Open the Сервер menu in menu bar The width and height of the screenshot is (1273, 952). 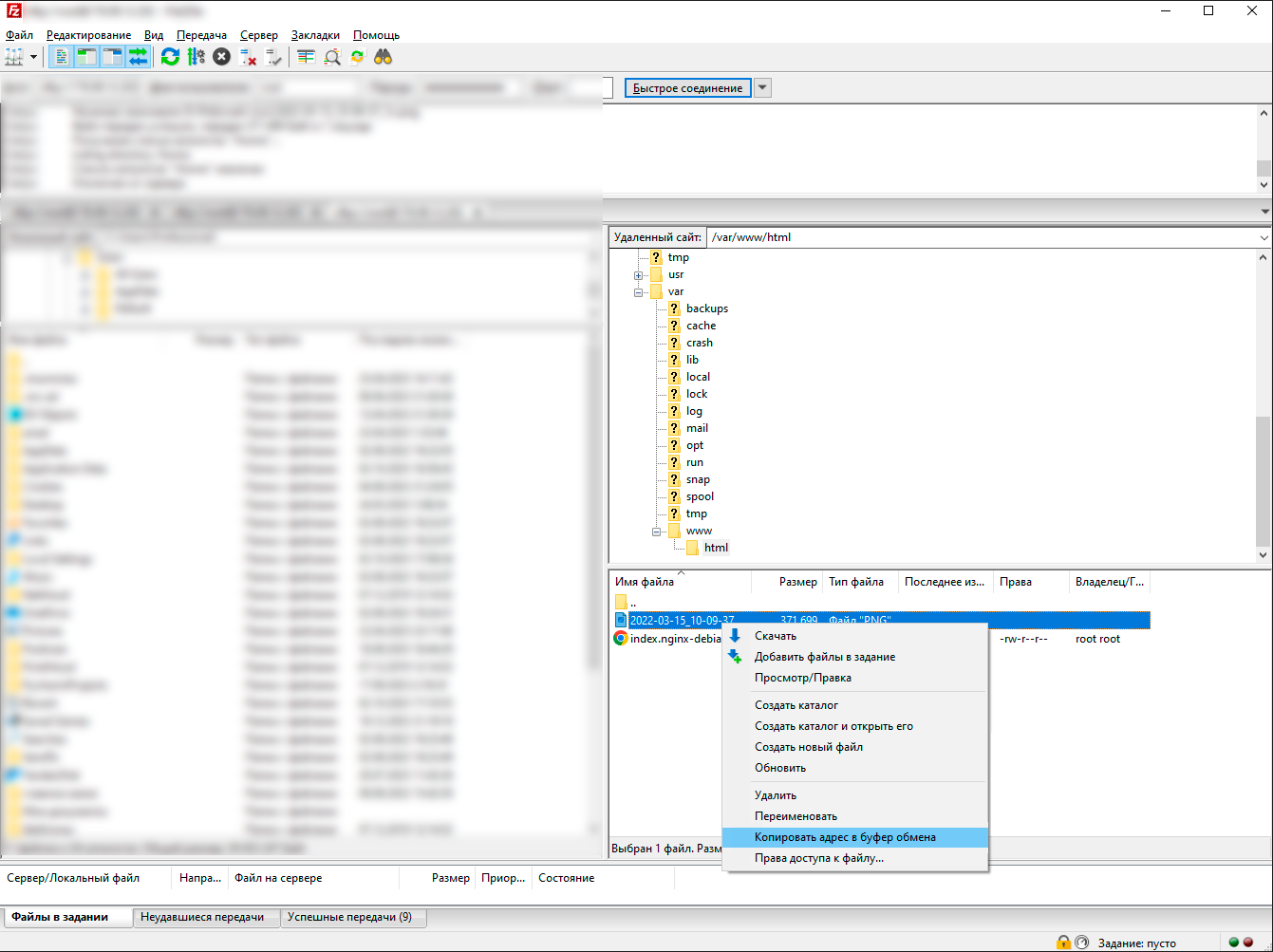click(258, 35)
